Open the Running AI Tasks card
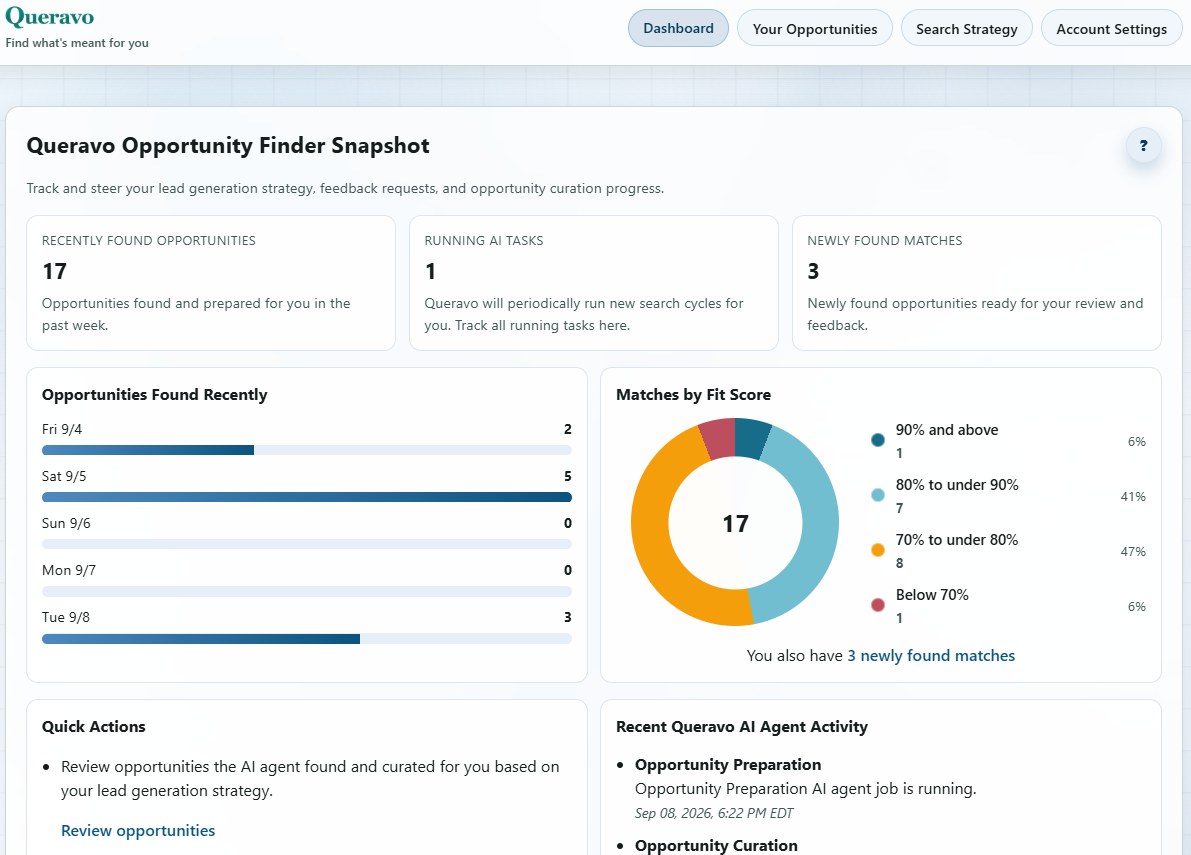The width and height of the screenshot is (1191, 855). 593,283
